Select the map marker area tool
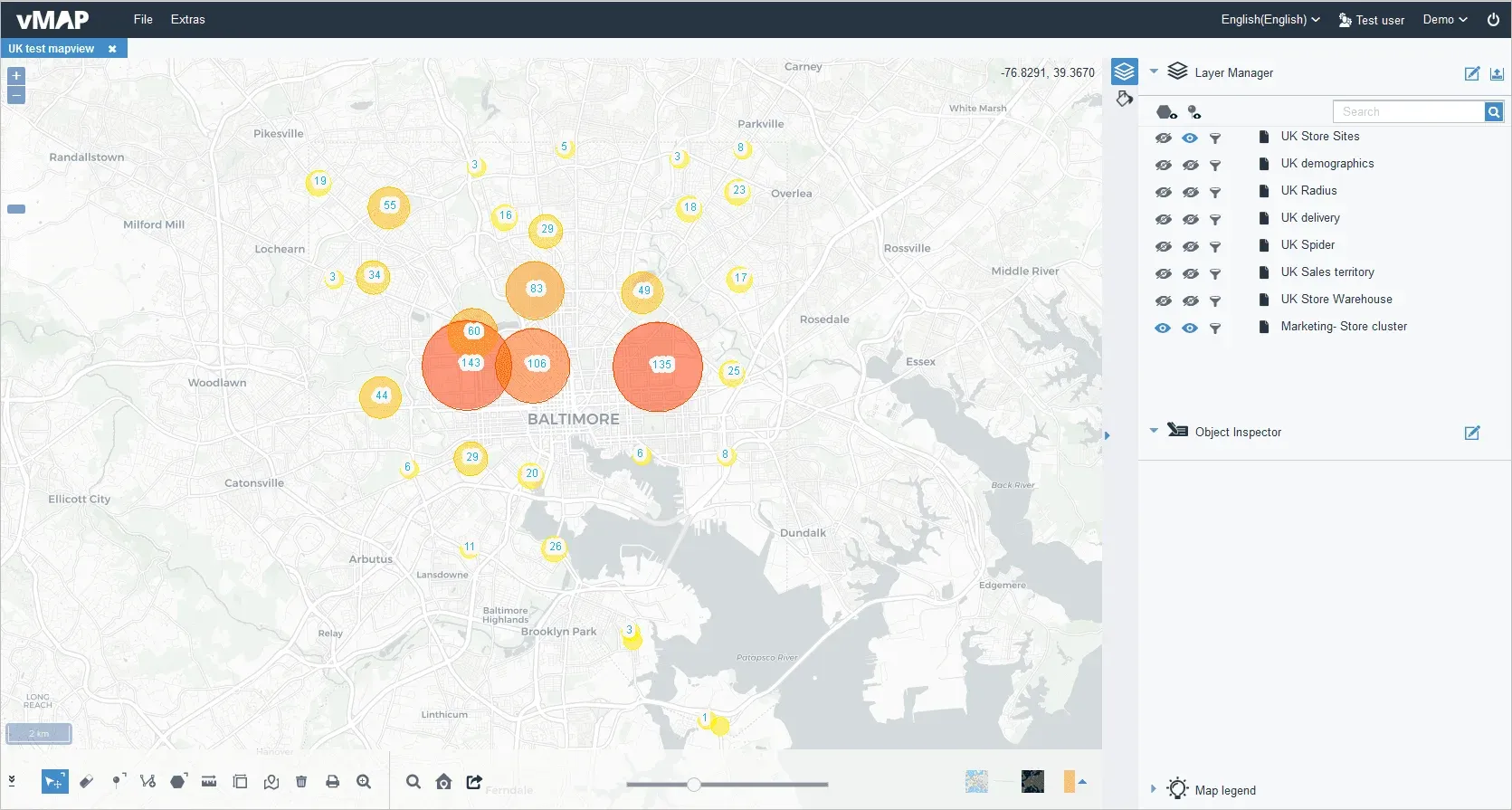This screenshot has width=1512, height=810. pos(271,781)
